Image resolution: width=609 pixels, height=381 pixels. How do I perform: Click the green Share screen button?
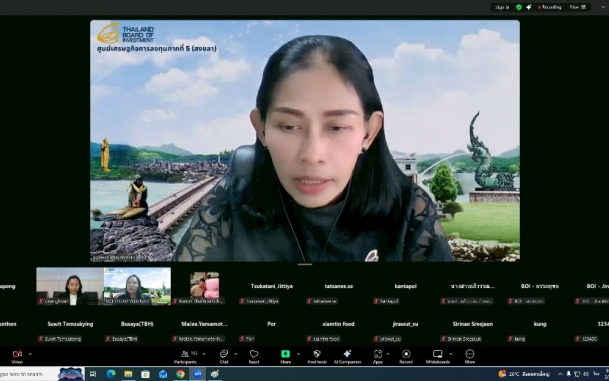(285, 356)
